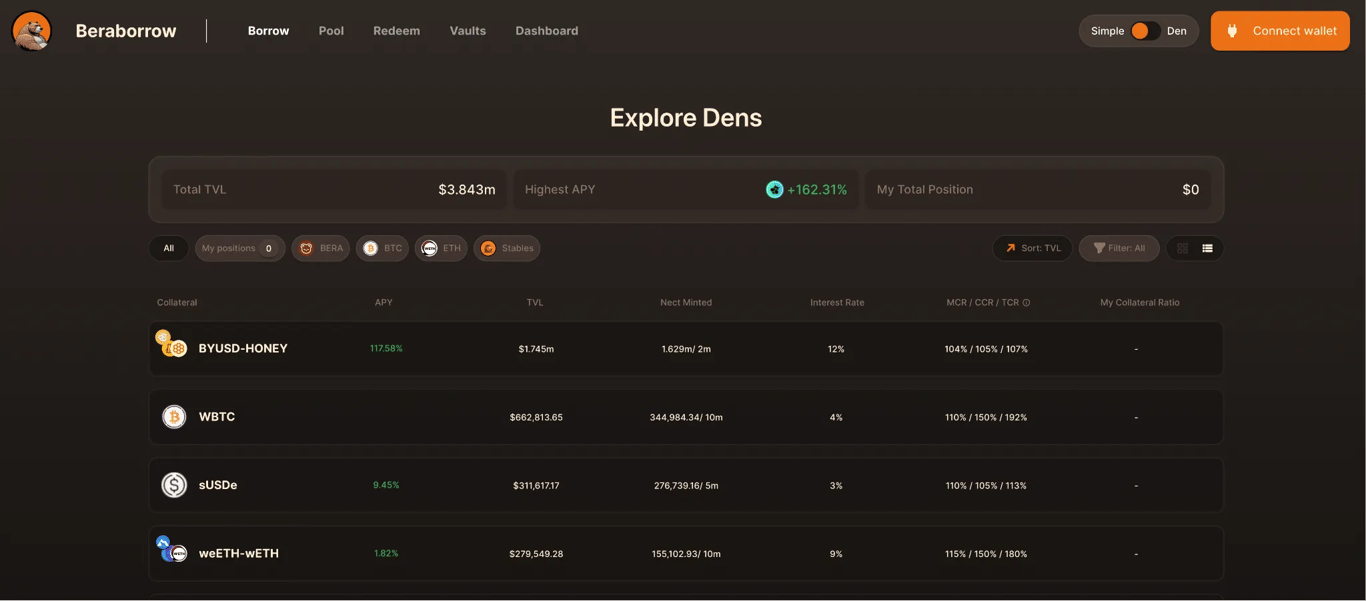Switch to grid view layout icon
This screenshot has width=1366, height=601.
tap(1183, 248)
